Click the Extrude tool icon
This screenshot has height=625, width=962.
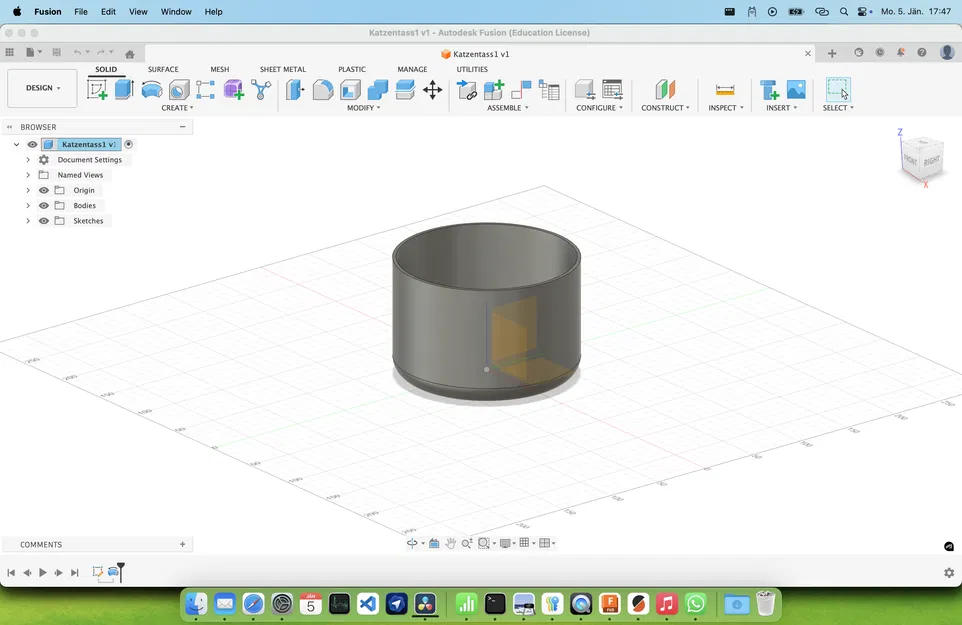pos(124,90)
